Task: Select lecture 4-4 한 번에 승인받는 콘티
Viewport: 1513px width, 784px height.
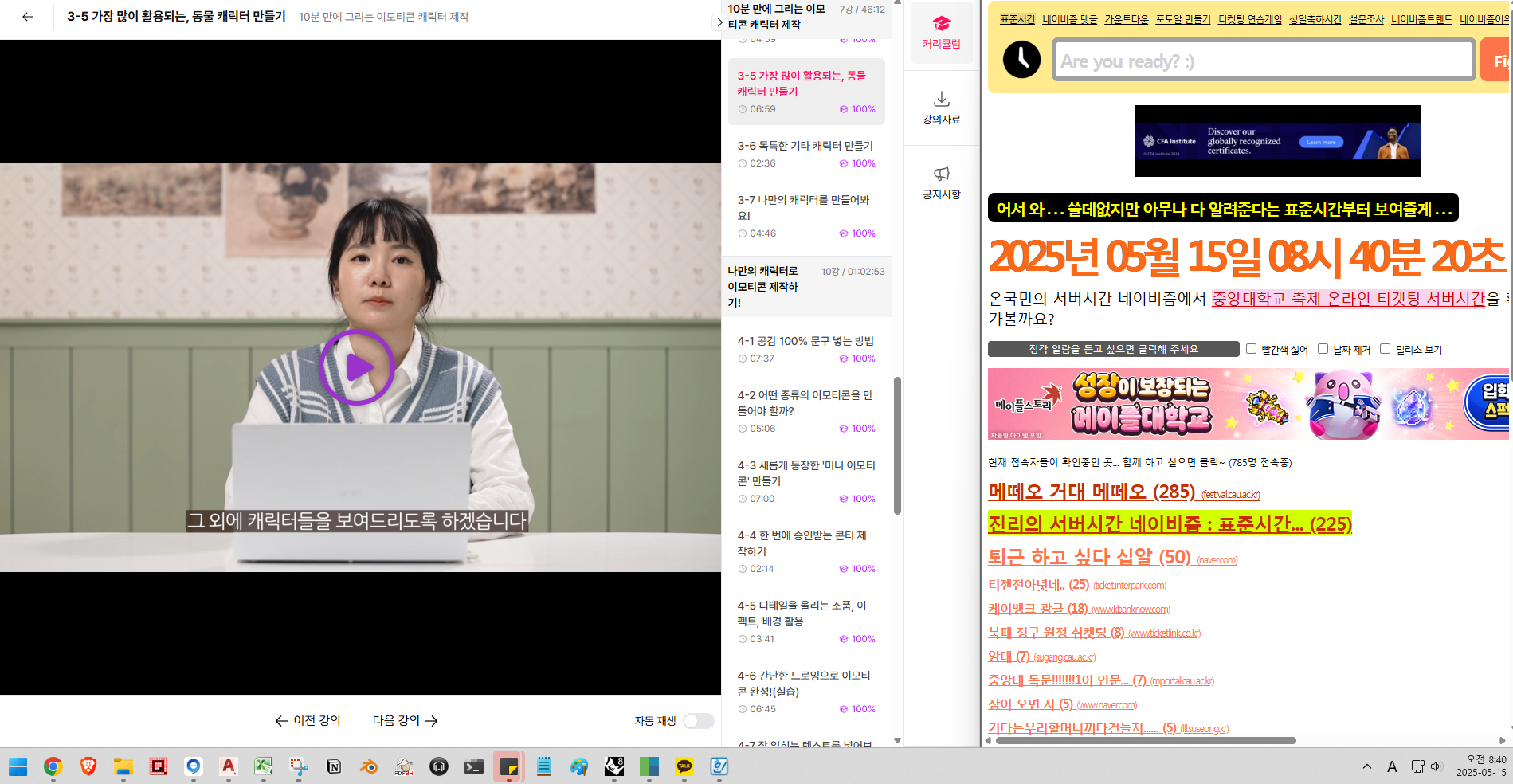Action: tap(806, 551)
